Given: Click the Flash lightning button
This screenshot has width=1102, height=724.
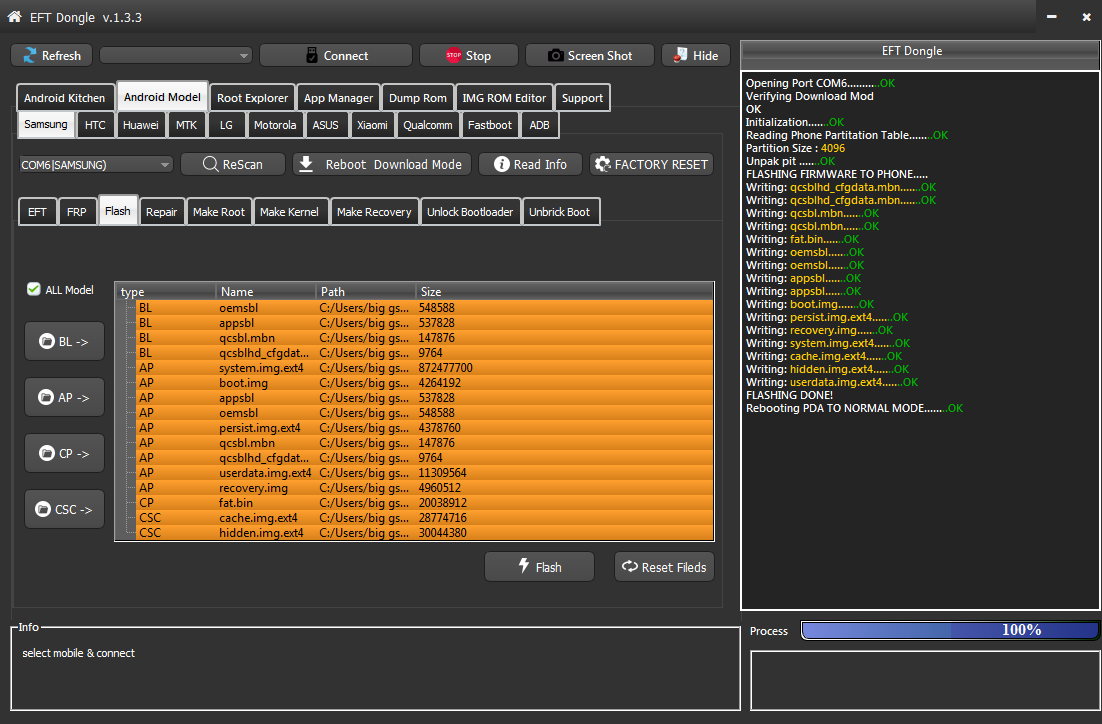Looking at the screenshot, I should click(x=540, y=567).
